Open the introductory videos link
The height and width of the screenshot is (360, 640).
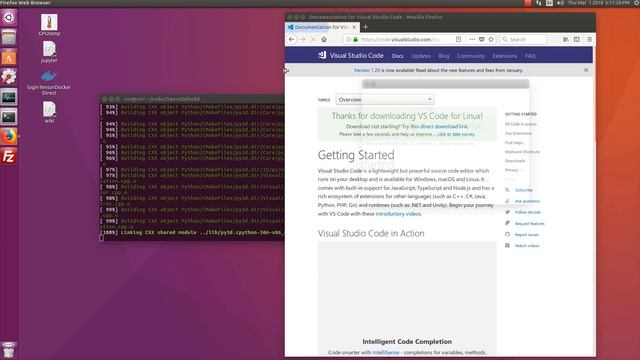(398, 214)
